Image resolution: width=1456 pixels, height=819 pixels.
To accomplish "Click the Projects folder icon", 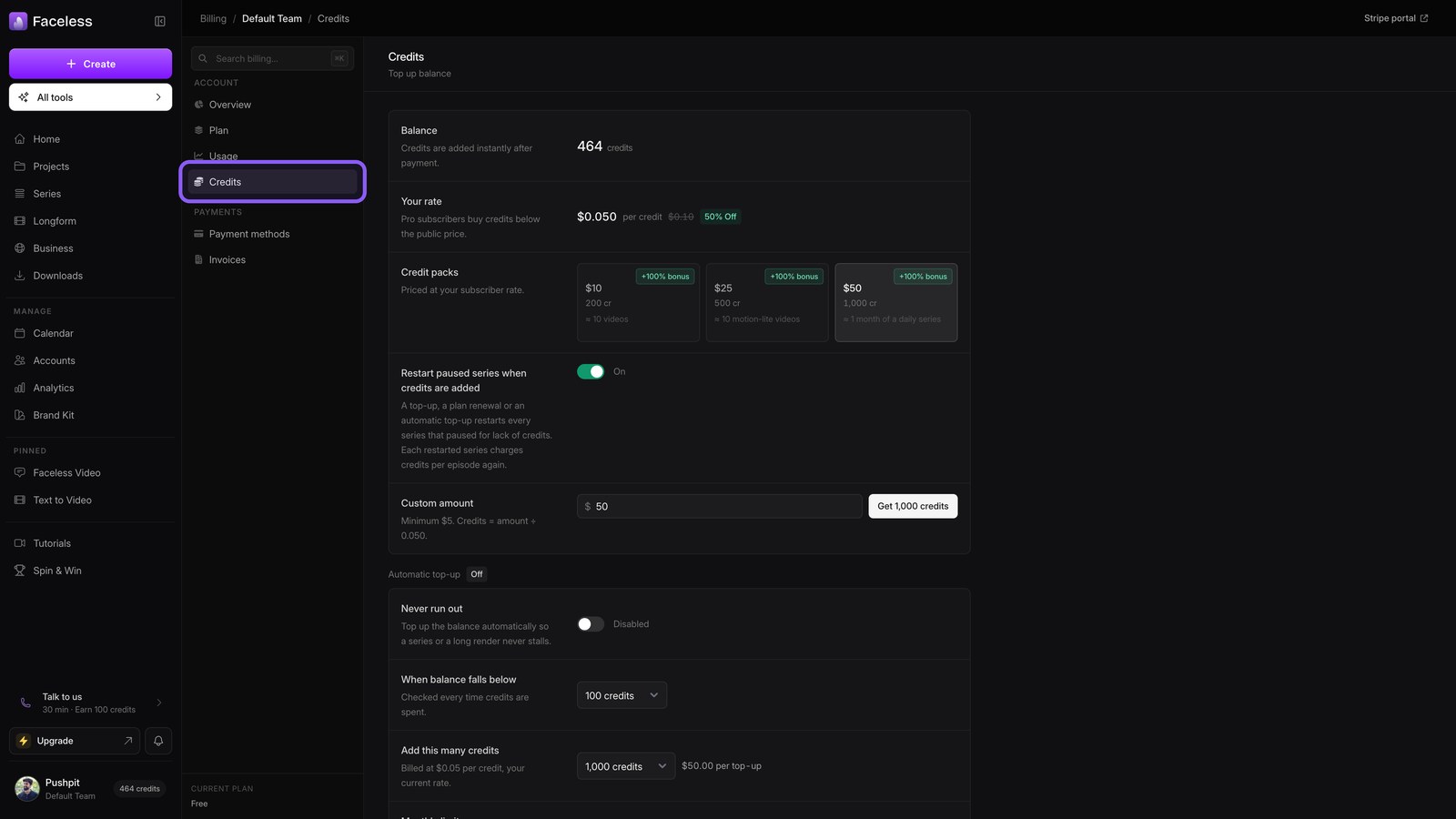I will pyautogui.click(x=20, y=167).
